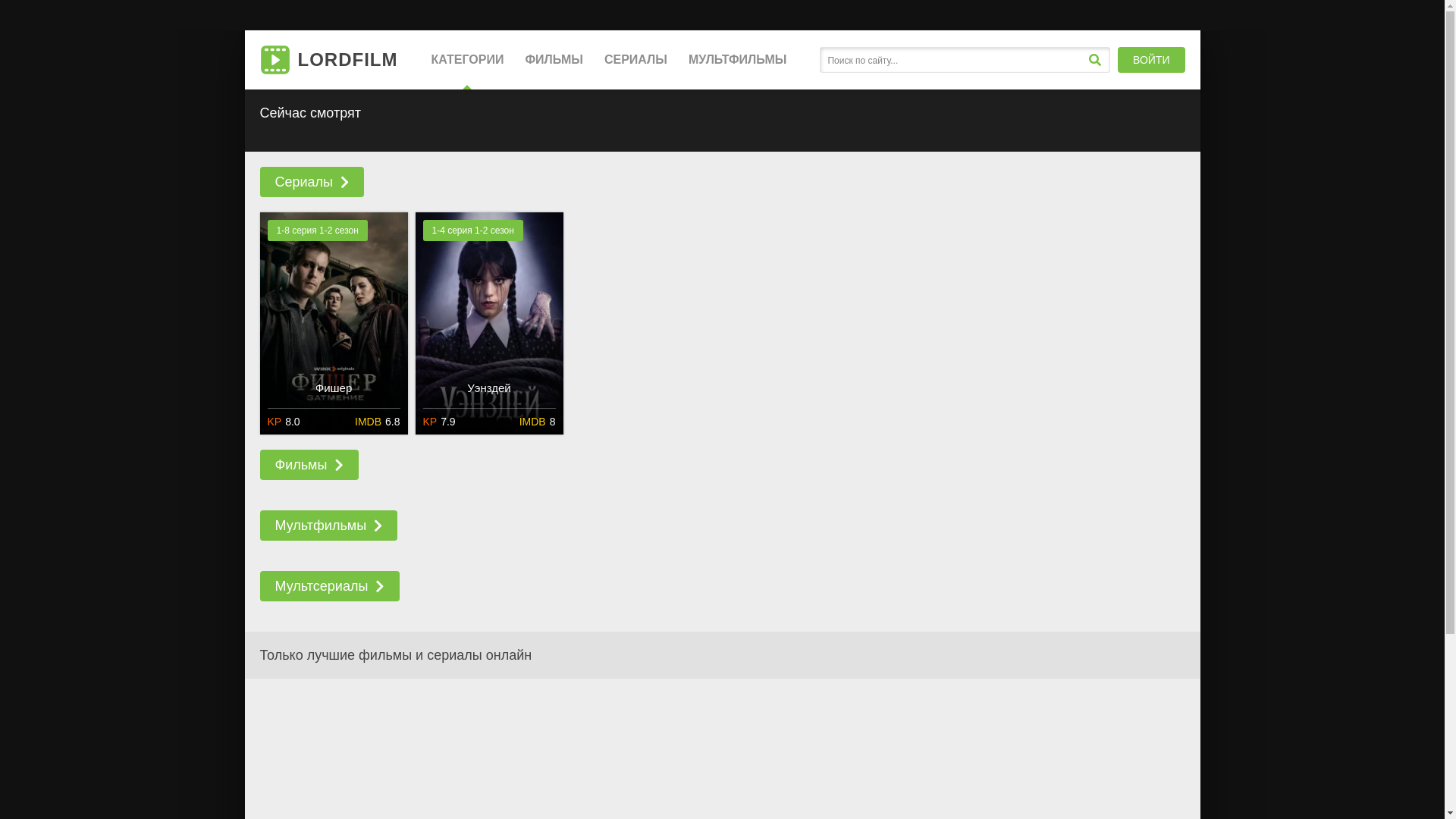Open the Мультсериалы section button
Image resolution: width=1456 pixels, height=819 pixels.
point(329,586)
